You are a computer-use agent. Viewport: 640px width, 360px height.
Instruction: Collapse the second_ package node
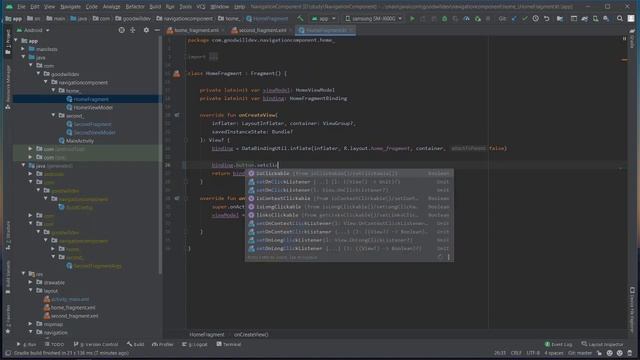53,116
